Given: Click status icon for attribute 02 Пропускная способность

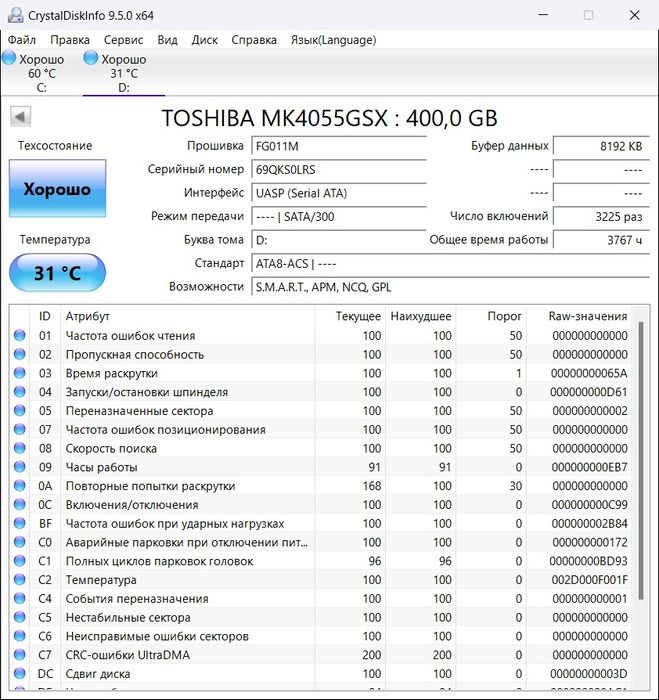Looking at the screenshot, I should [20, 354].
